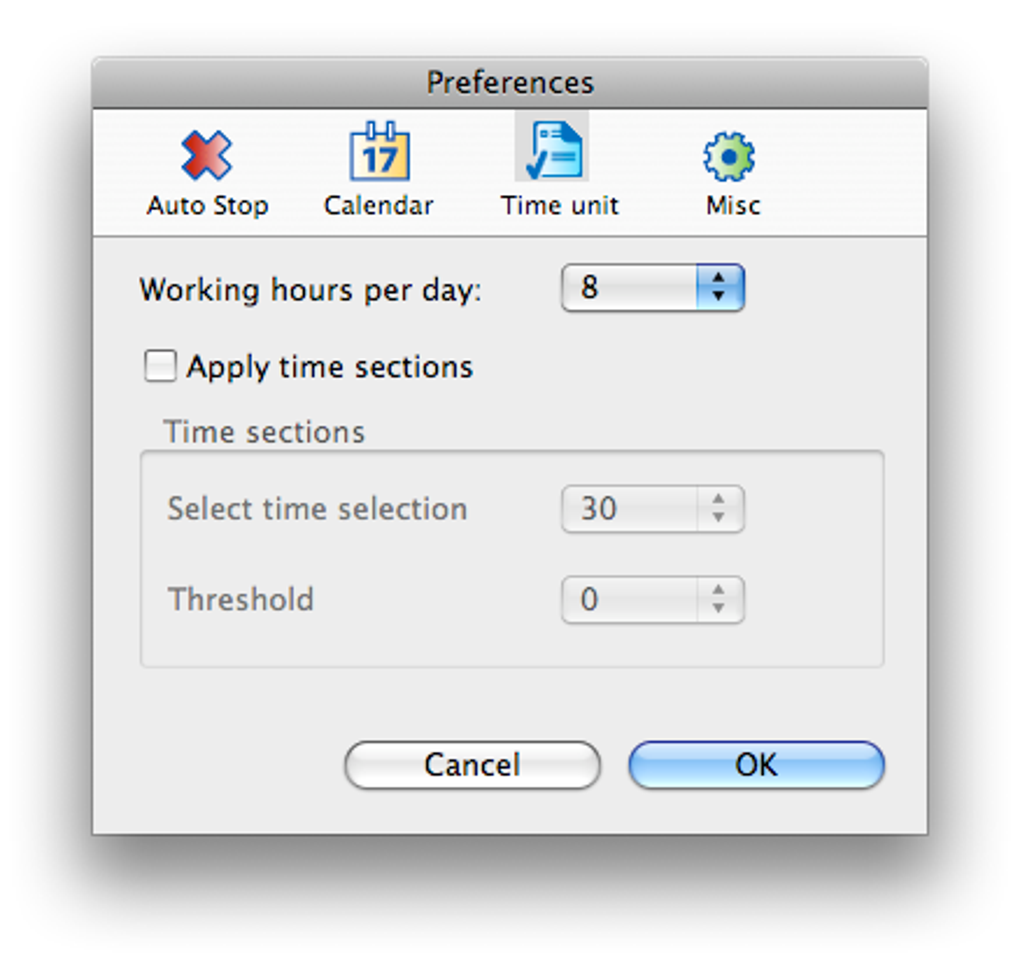Click the Cancel button
1020x962 pixels.
(x=471, y=765)
